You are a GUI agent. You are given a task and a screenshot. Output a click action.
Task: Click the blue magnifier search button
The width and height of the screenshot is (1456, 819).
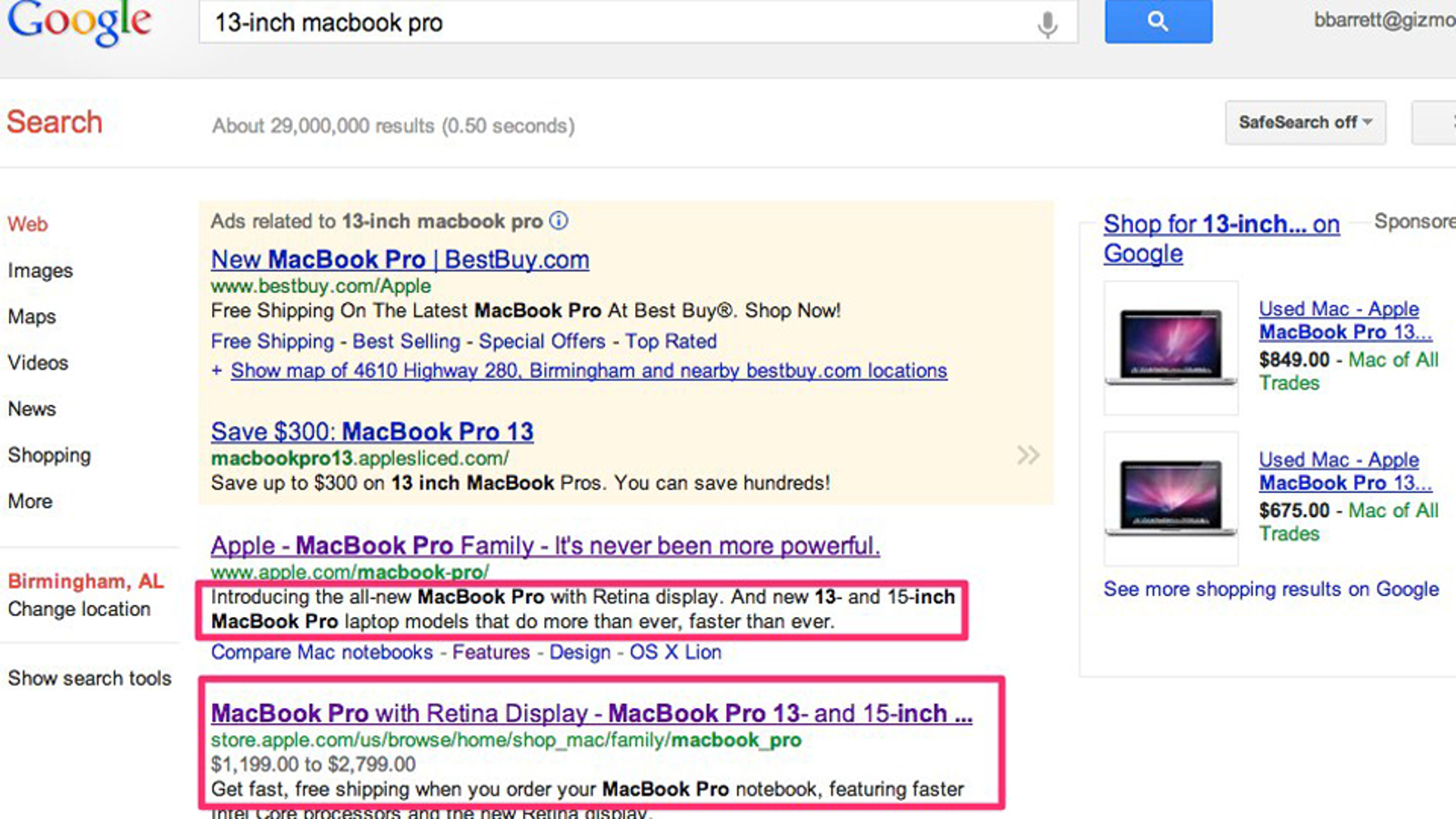pos(1158,21)
